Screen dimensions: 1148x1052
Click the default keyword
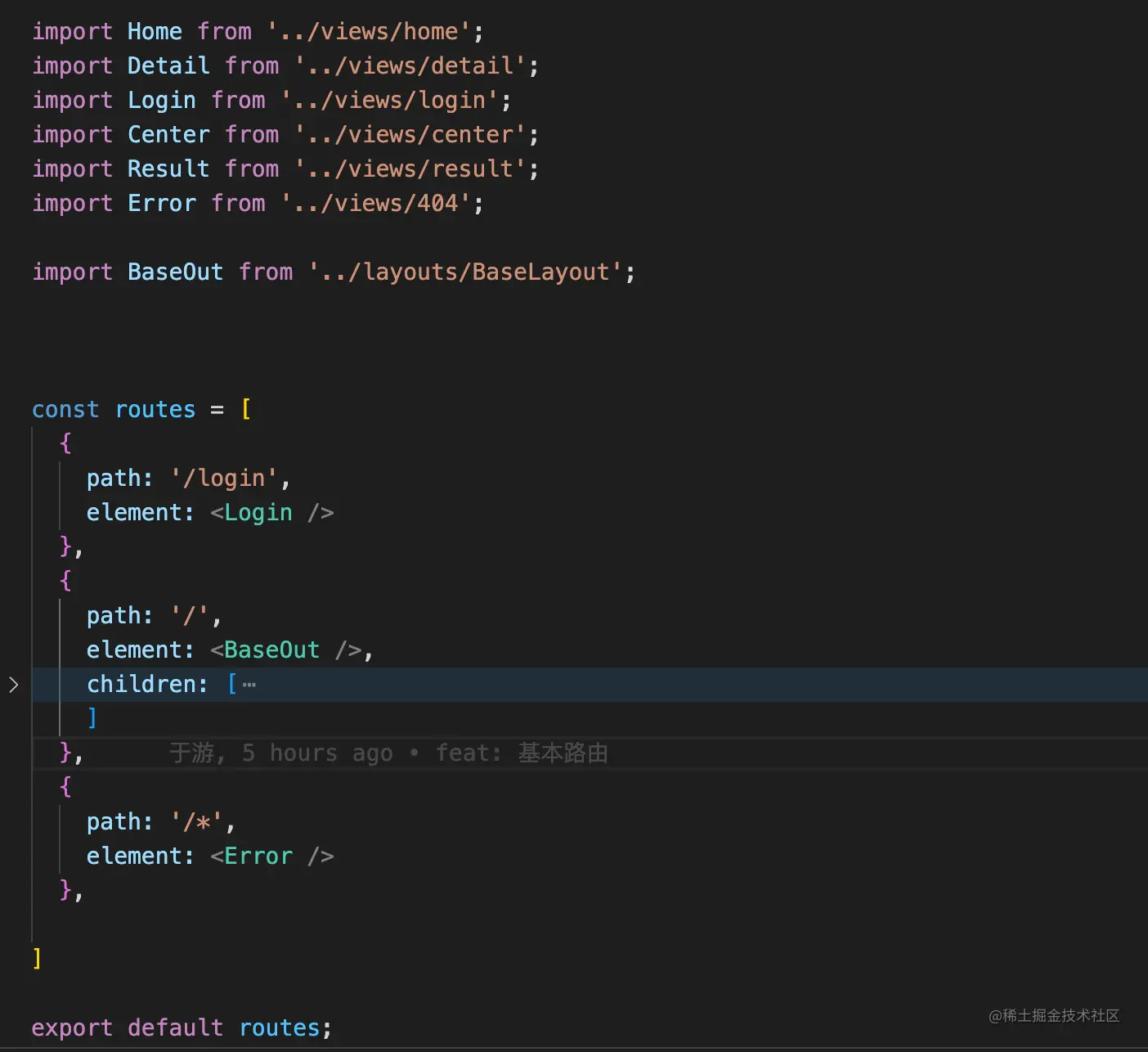coord(175,1028)
